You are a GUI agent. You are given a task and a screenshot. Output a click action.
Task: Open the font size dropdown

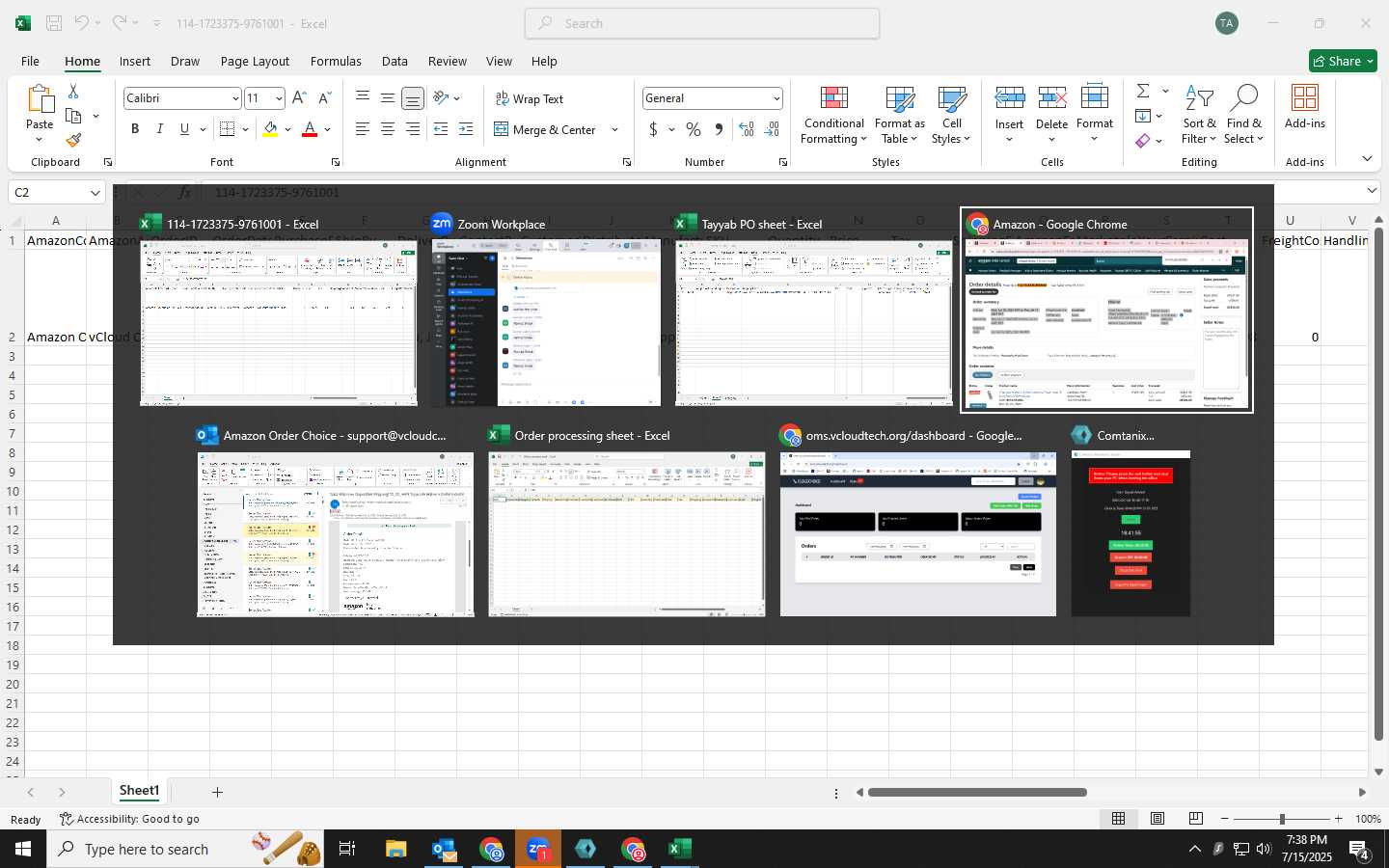click(x=279, y=98)
